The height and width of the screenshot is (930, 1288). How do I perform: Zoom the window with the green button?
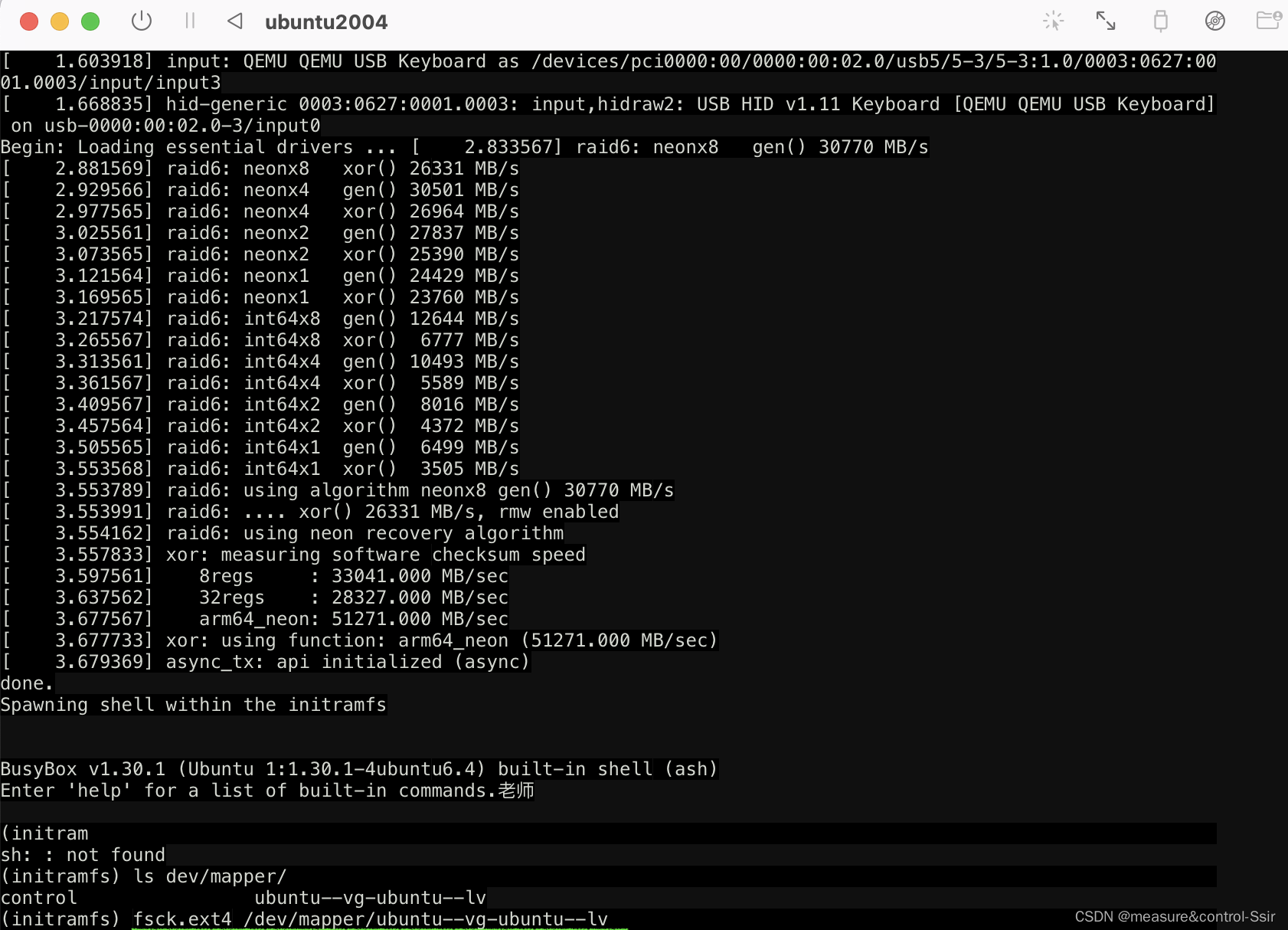tap(90, 22)
